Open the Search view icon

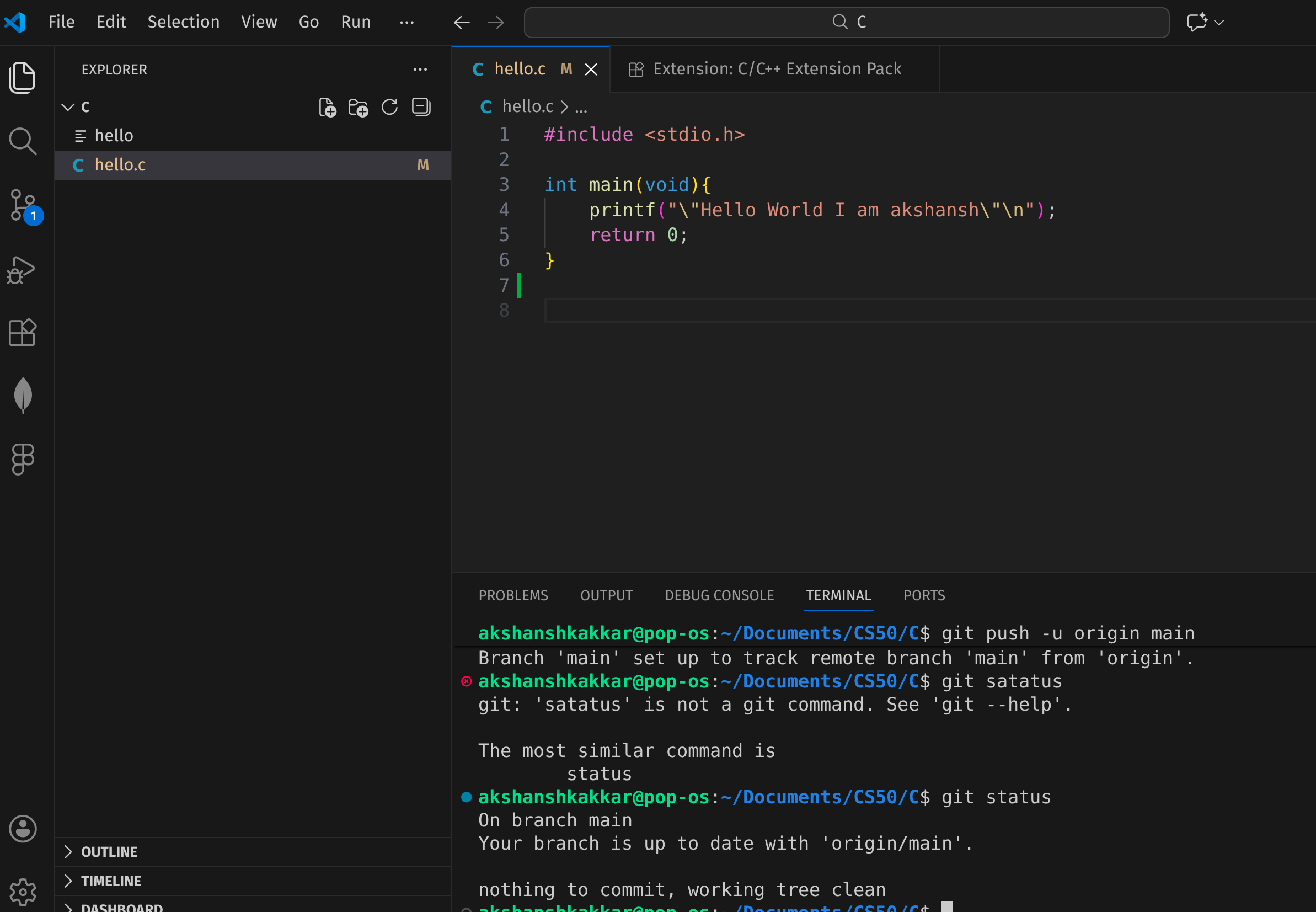pyautogui.click(x=23, y=141)
